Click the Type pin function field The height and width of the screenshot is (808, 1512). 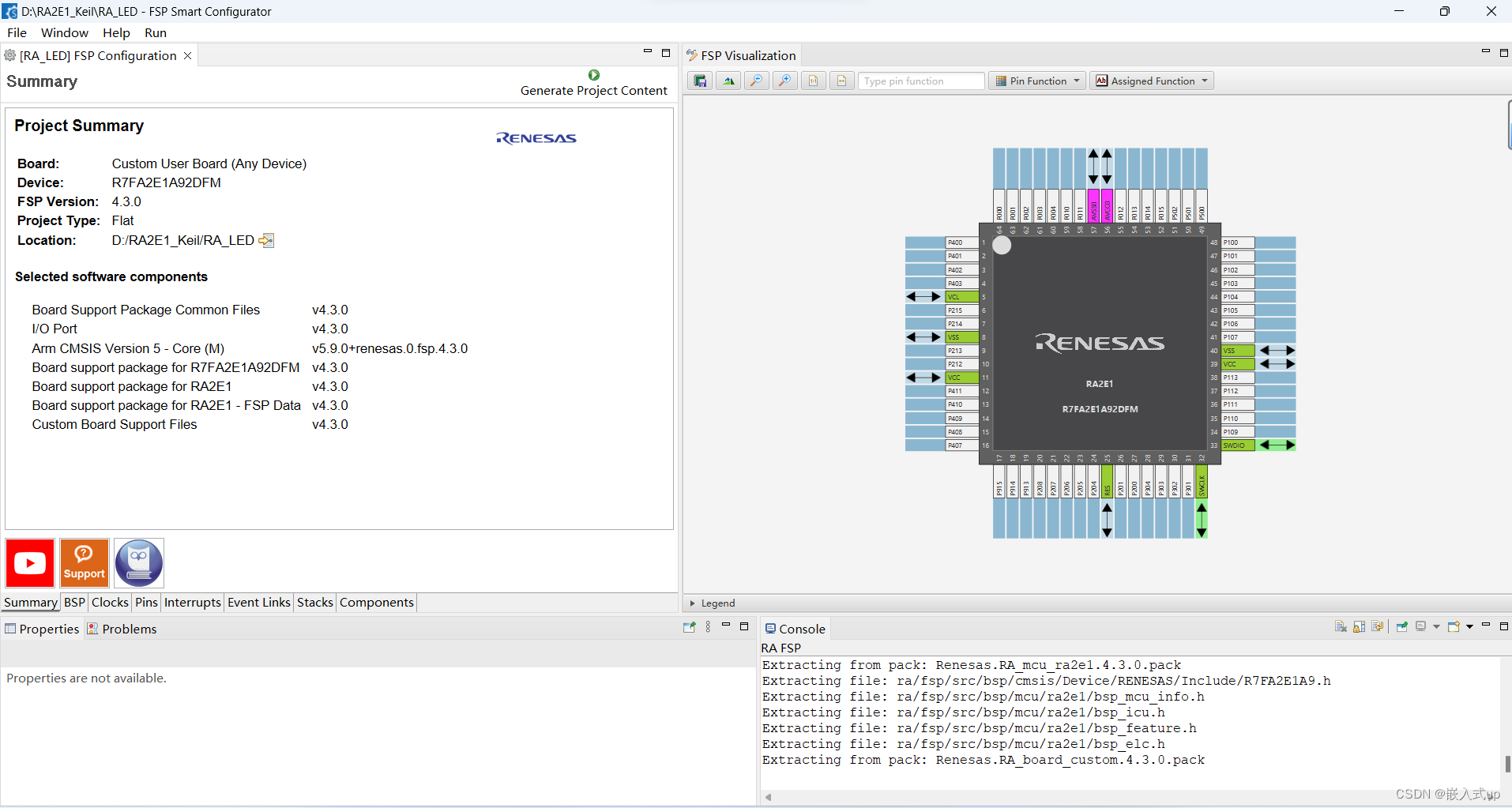921,81
